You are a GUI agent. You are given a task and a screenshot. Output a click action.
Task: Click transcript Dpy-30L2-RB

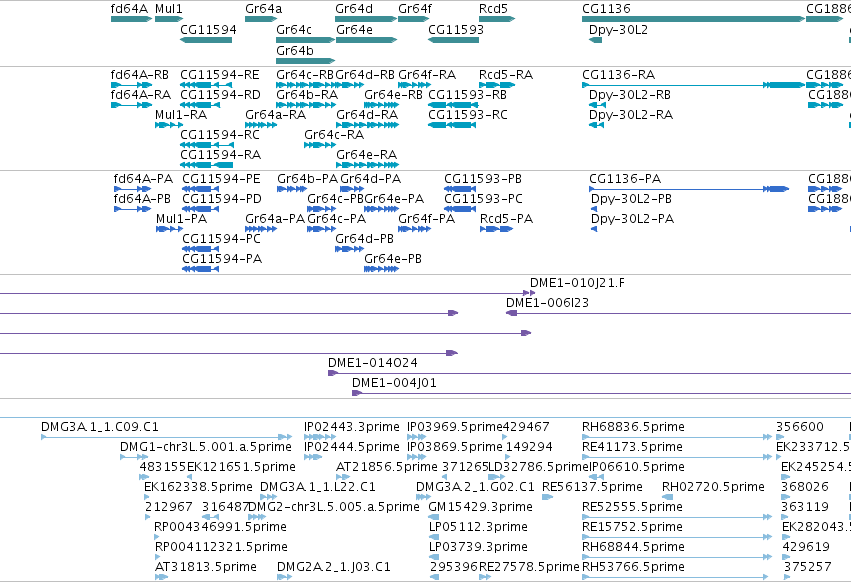630,94
